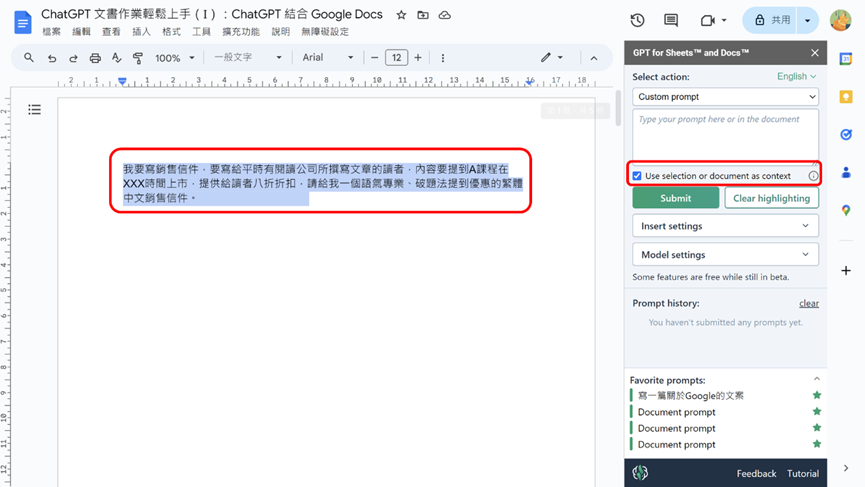Run spelling and grammar check
Screen dimensions: 865x487
(x=116, y=57)
